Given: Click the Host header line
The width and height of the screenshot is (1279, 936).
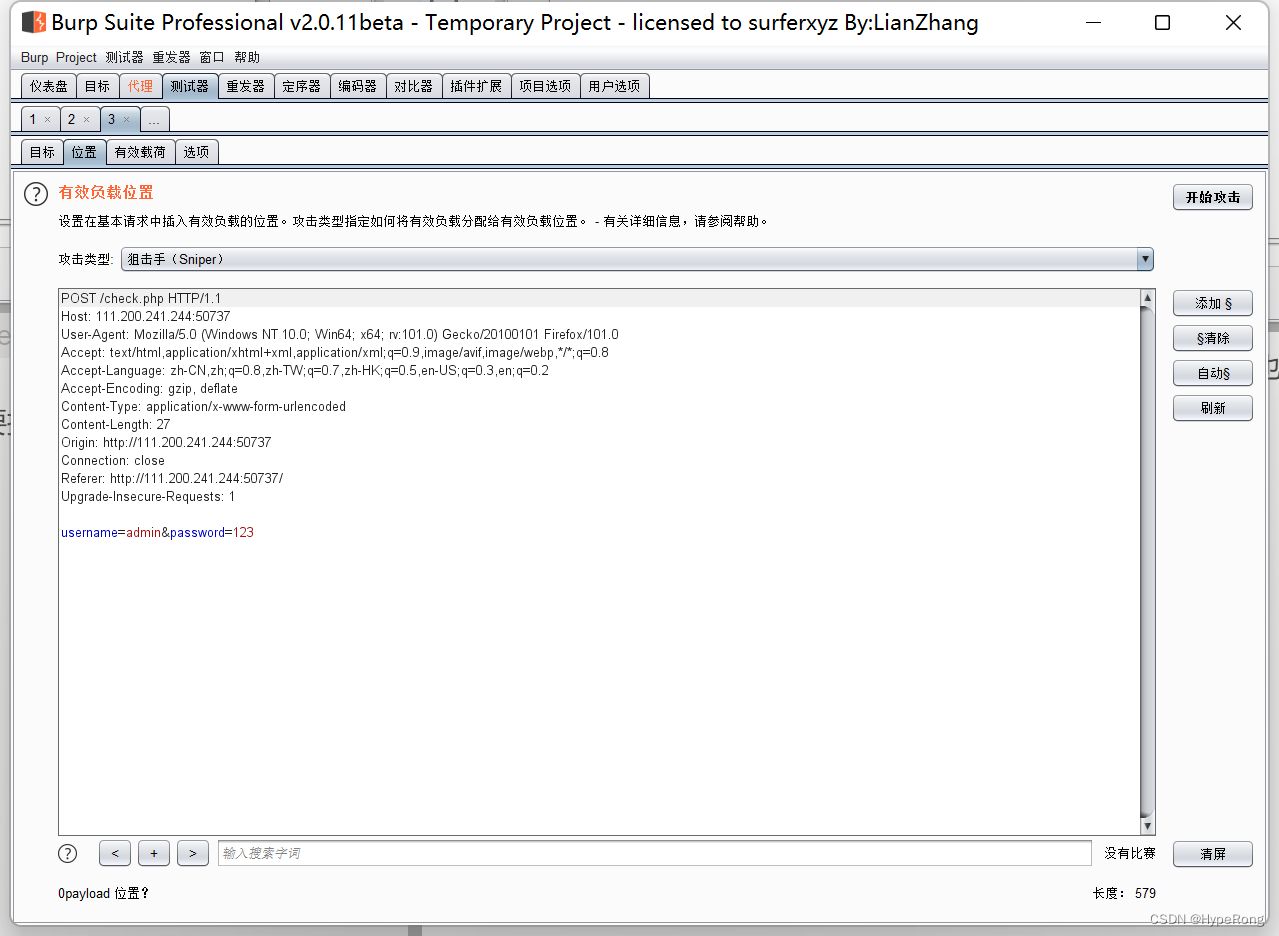Looking at the screenshot, I should tap(146, 316).
